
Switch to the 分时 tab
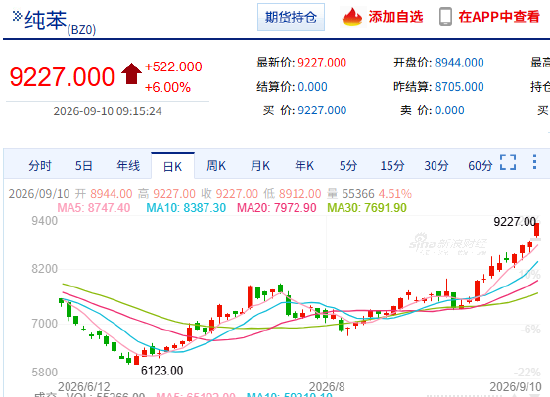[40, 166]
